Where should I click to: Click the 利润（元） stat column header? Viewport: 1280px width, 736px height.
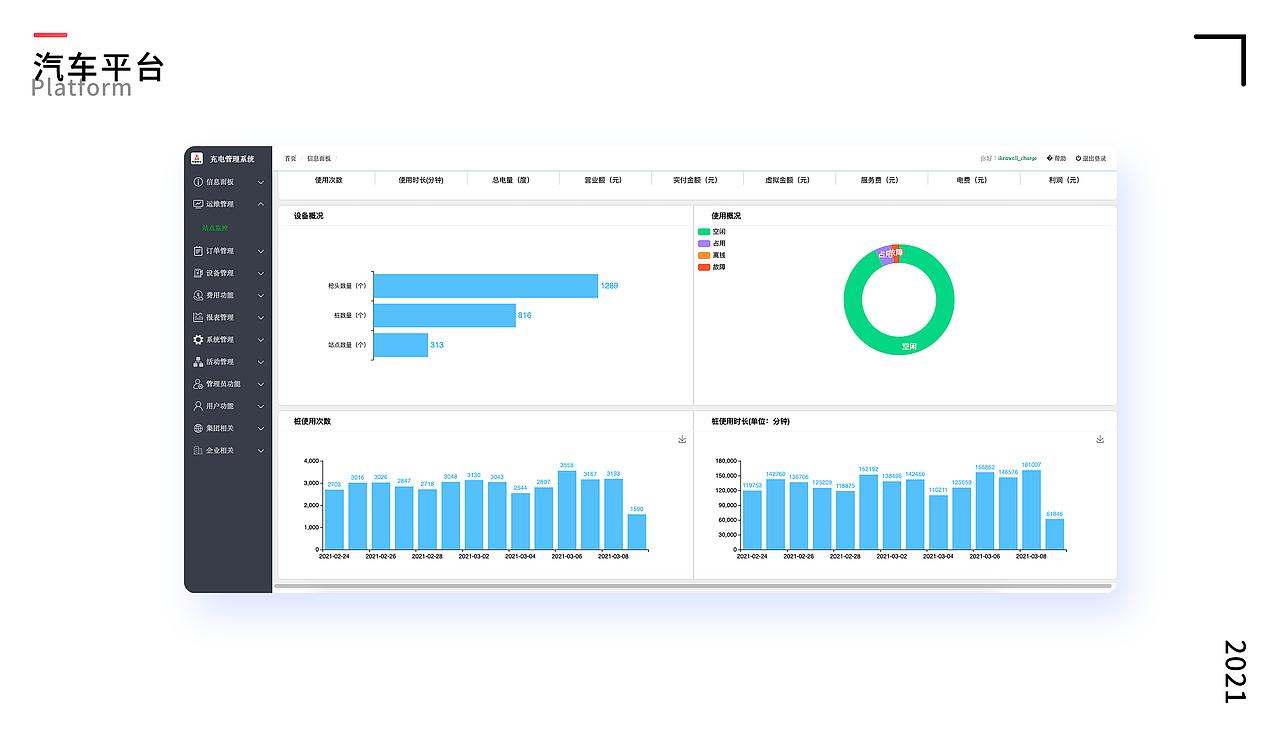(1064, 180)
